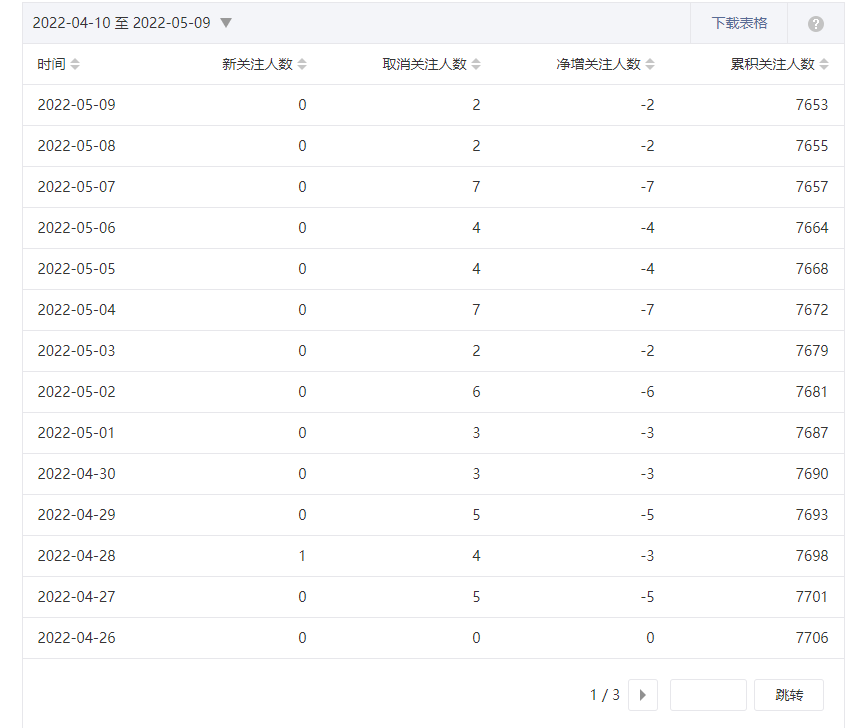Click cumulative followers value 7698

click(811, 556)
